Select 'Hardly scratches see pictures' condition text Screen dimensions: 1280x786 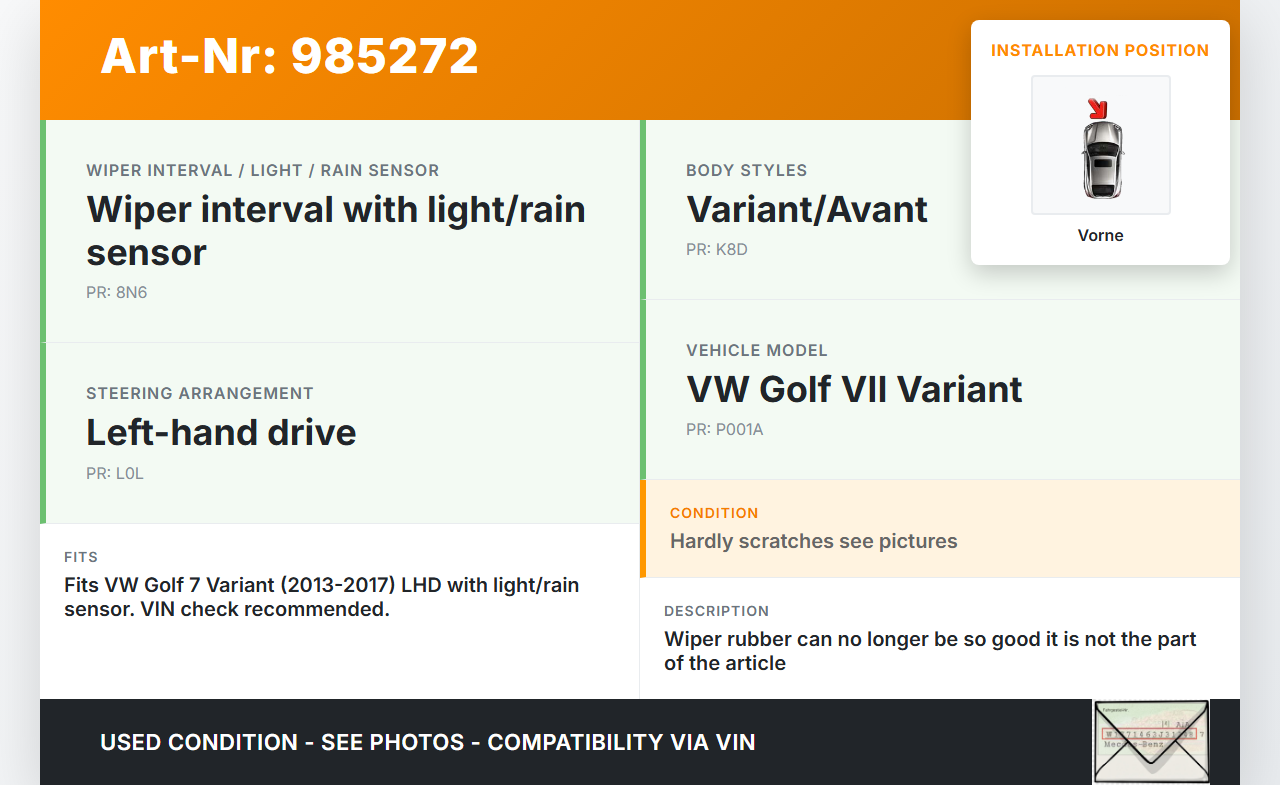814,542
